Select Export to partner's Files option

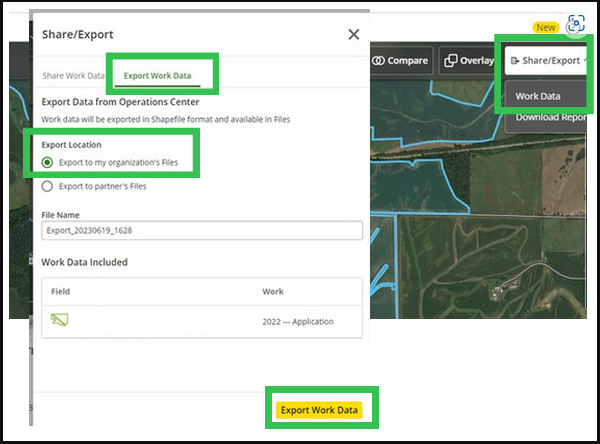(x=47, y=186)
